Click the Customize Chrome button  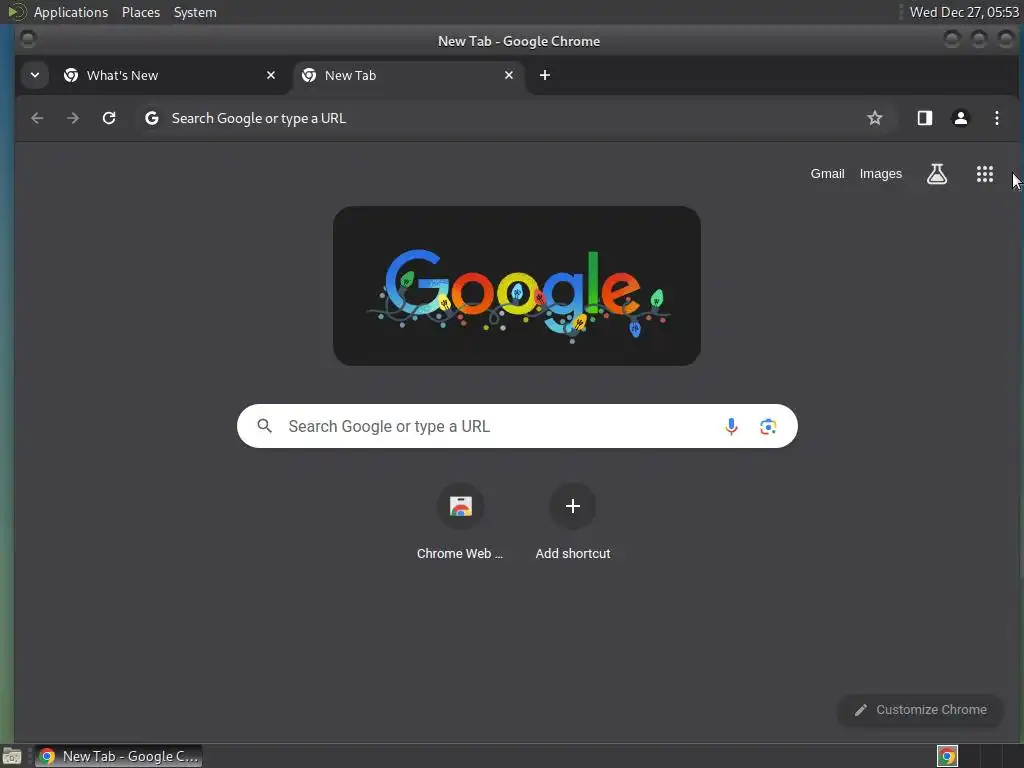coord(921,710)
